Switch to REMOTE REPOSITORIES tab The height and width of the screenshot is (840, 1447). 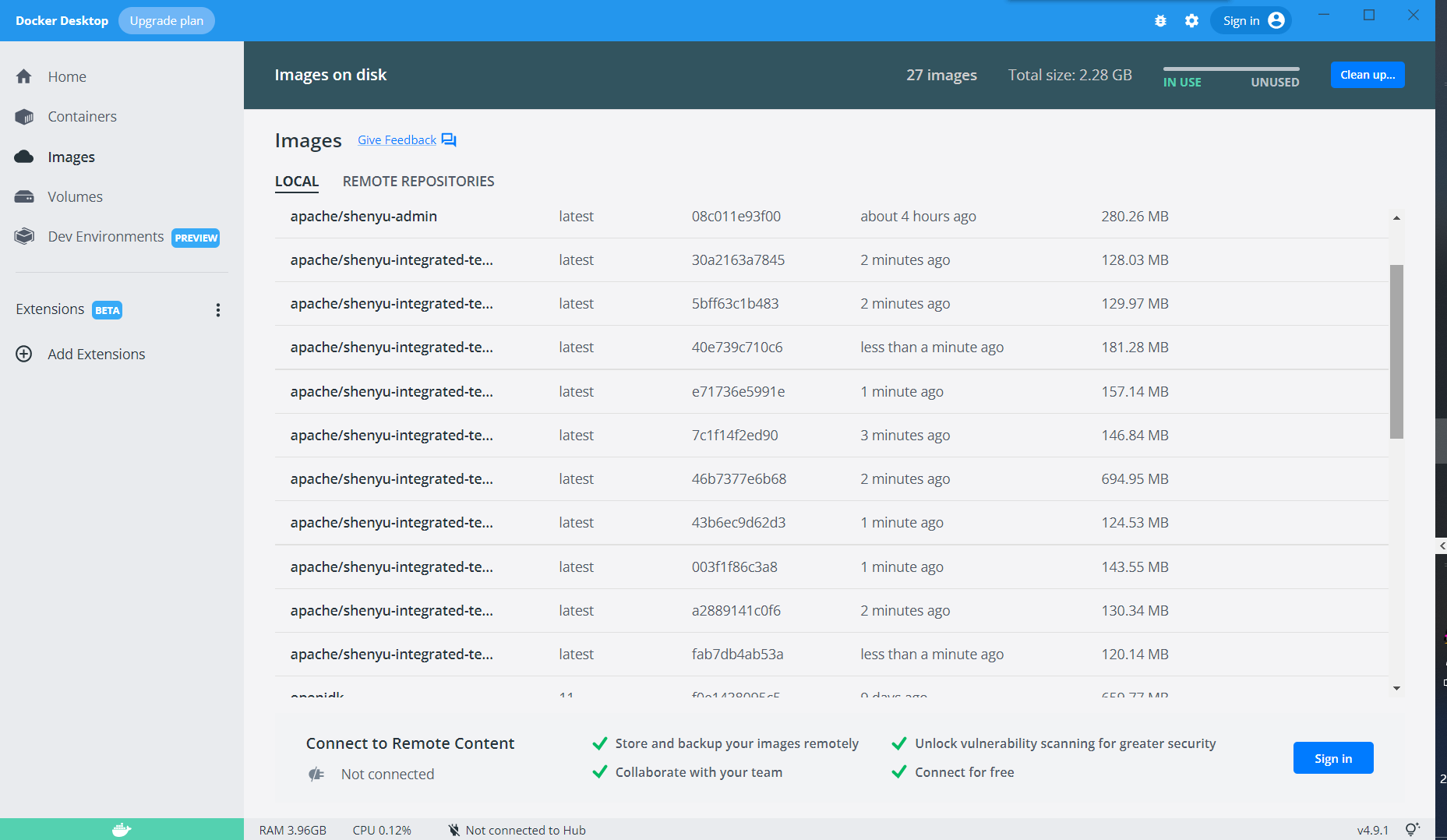pos(418,182)
